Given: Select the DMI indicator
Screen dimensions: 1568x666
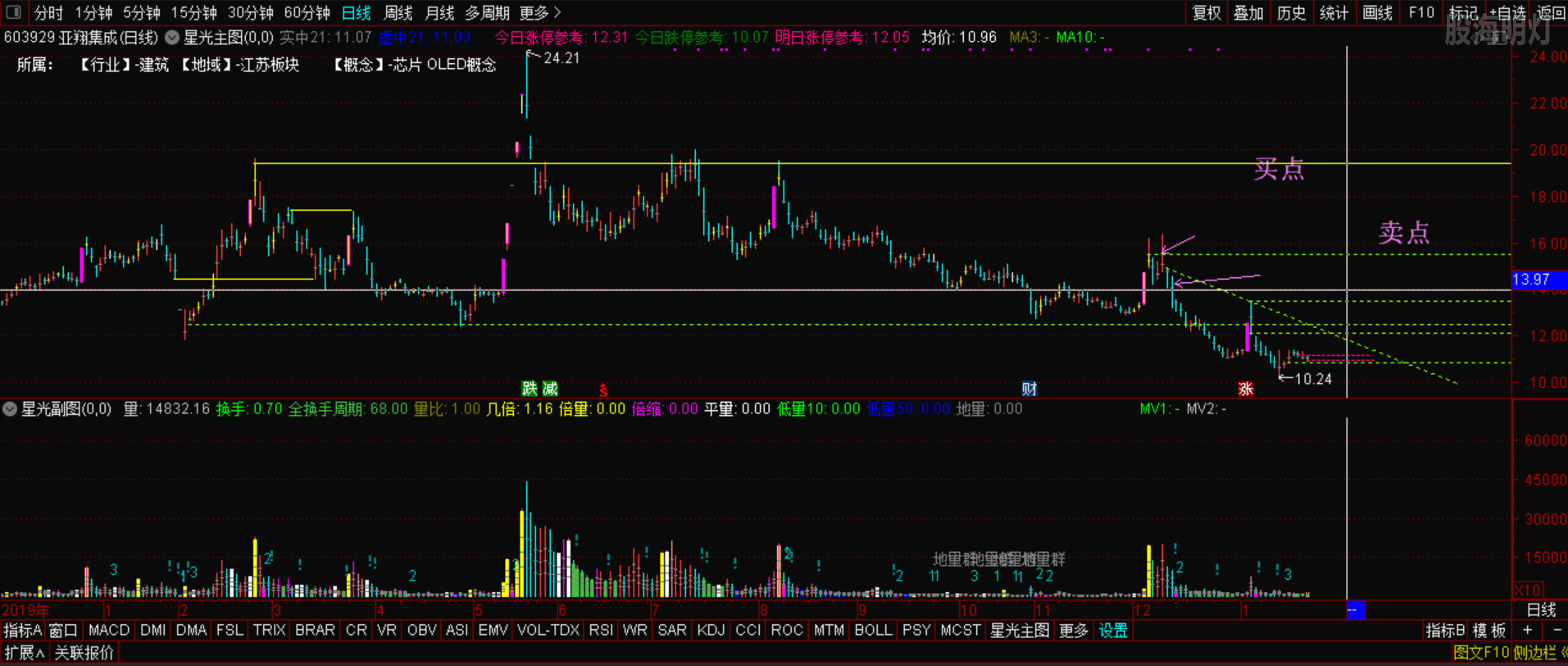Looking at the screenshot, I should tap(153, 630).
